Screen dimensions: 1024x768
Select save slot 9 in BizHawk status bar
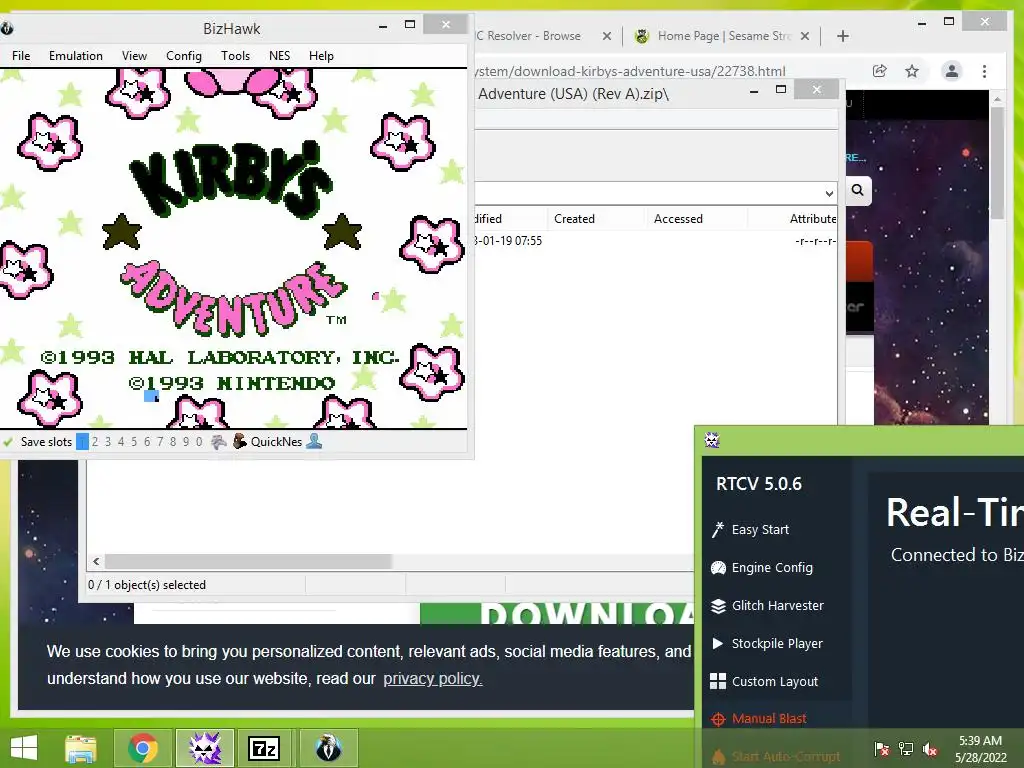(x=186, y=441)
